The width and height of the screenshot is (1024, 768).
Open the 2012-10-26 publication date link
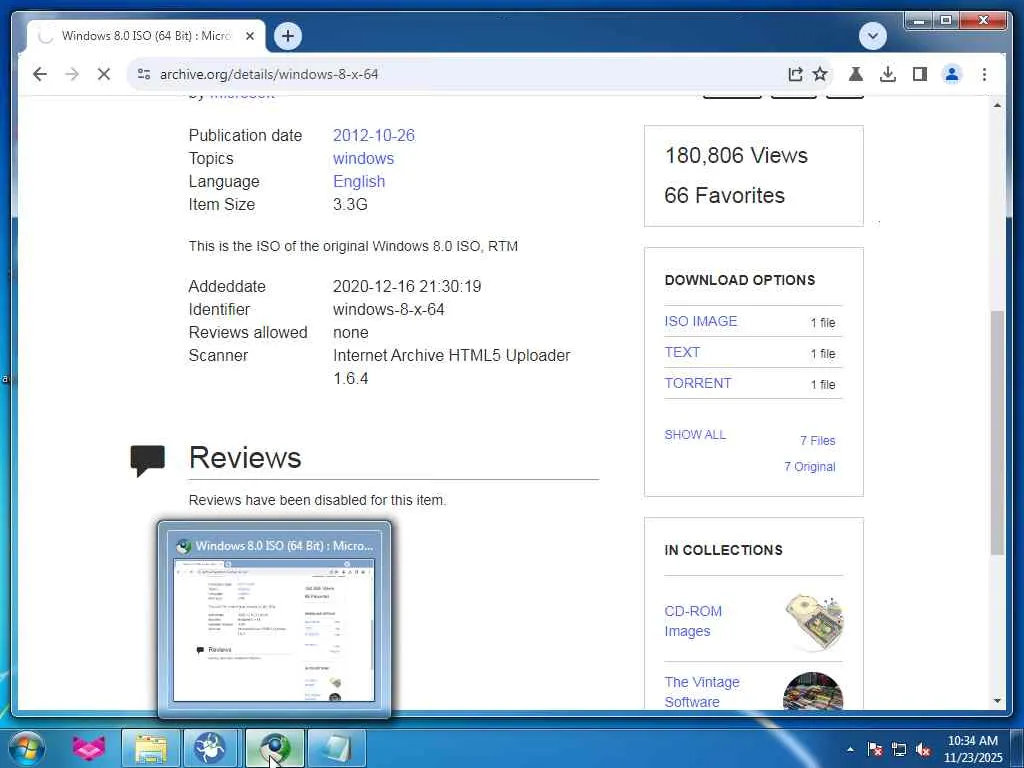click(374, 135)
